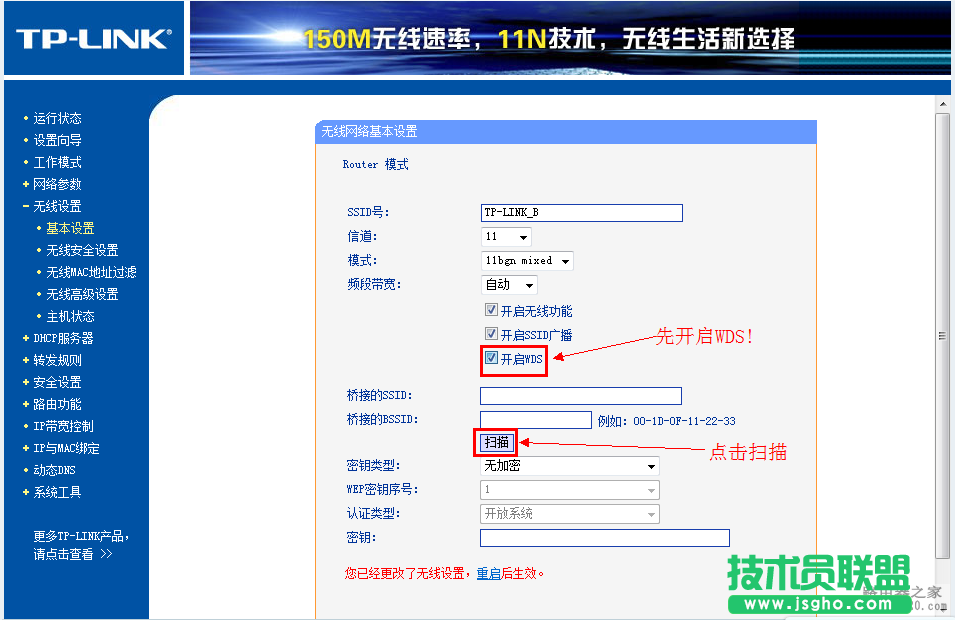Click the 桥接的BSSID input field
The width and height of the screenshot is (955, 620).
tap(536, 420)
